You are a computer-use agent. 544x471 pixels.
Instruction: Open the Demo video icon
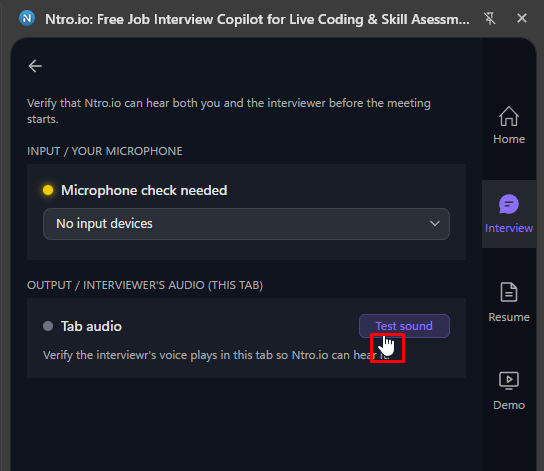click(x=509, y=380)
